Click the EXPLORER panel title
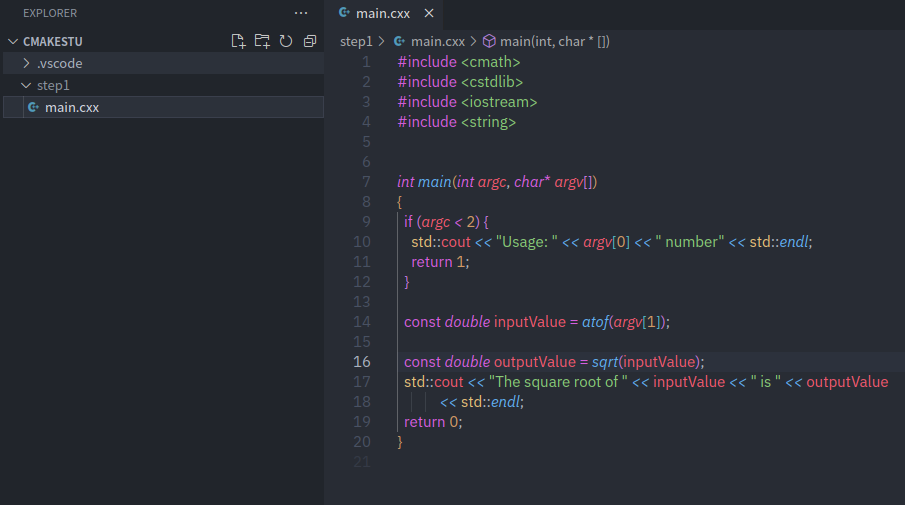Image resolution: width=905 pixels, height=505 pixels. pos(50,13)
